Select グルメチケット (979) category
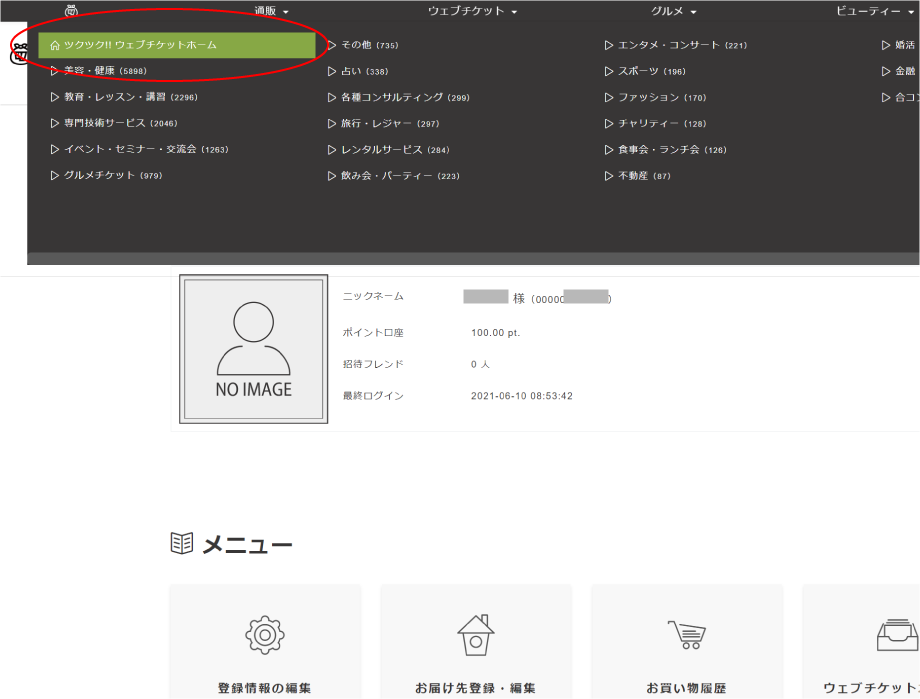Viewport: 920px width, 699px height. click(106, 175)
